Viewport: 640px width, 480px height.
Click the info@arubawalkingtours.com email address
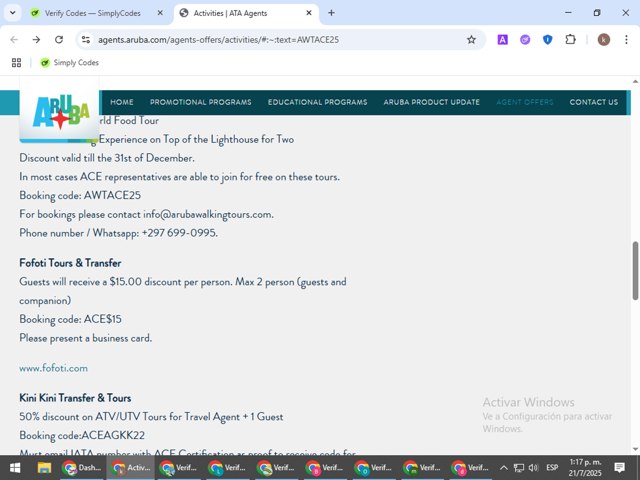[x=207, y=214]
